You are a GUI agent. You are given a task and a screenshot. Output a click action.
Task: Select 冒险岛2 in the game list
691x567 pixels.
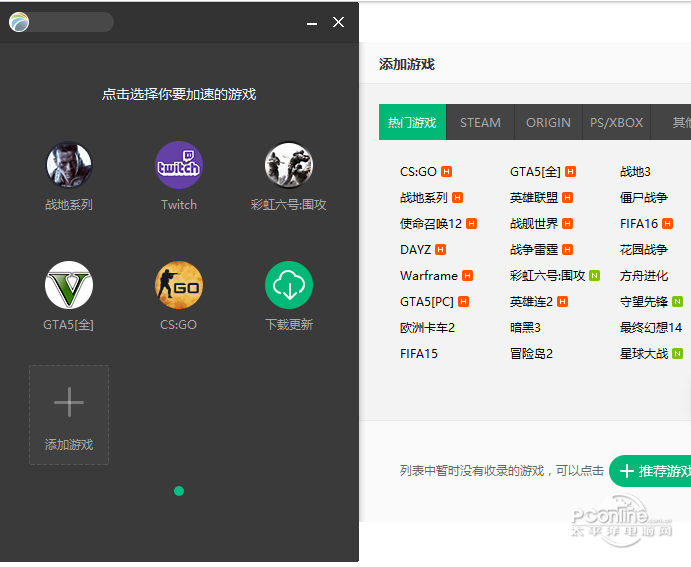(531, 353)
